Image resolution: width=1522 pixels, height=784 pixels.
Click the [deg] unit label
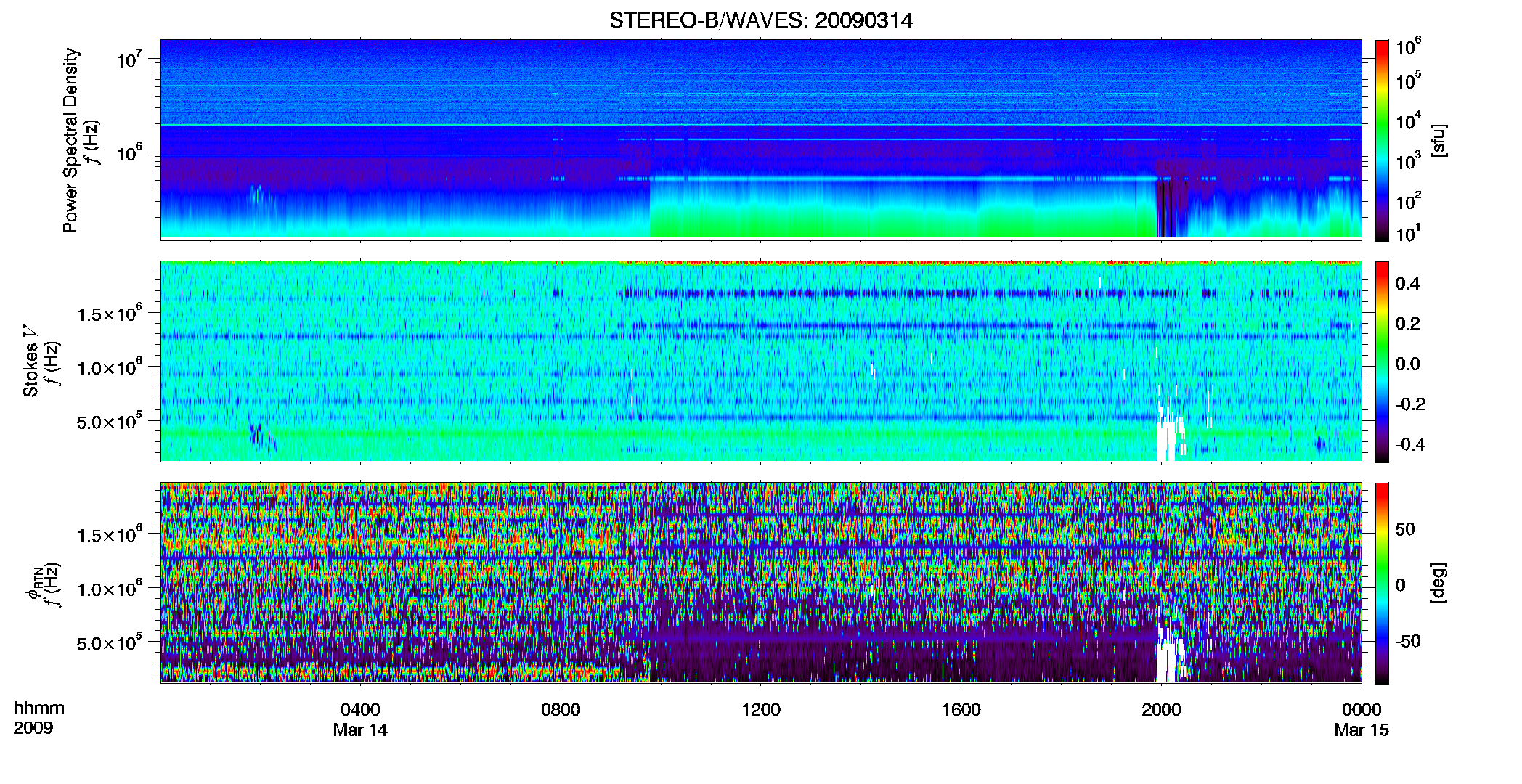(x=1438, y=583)
